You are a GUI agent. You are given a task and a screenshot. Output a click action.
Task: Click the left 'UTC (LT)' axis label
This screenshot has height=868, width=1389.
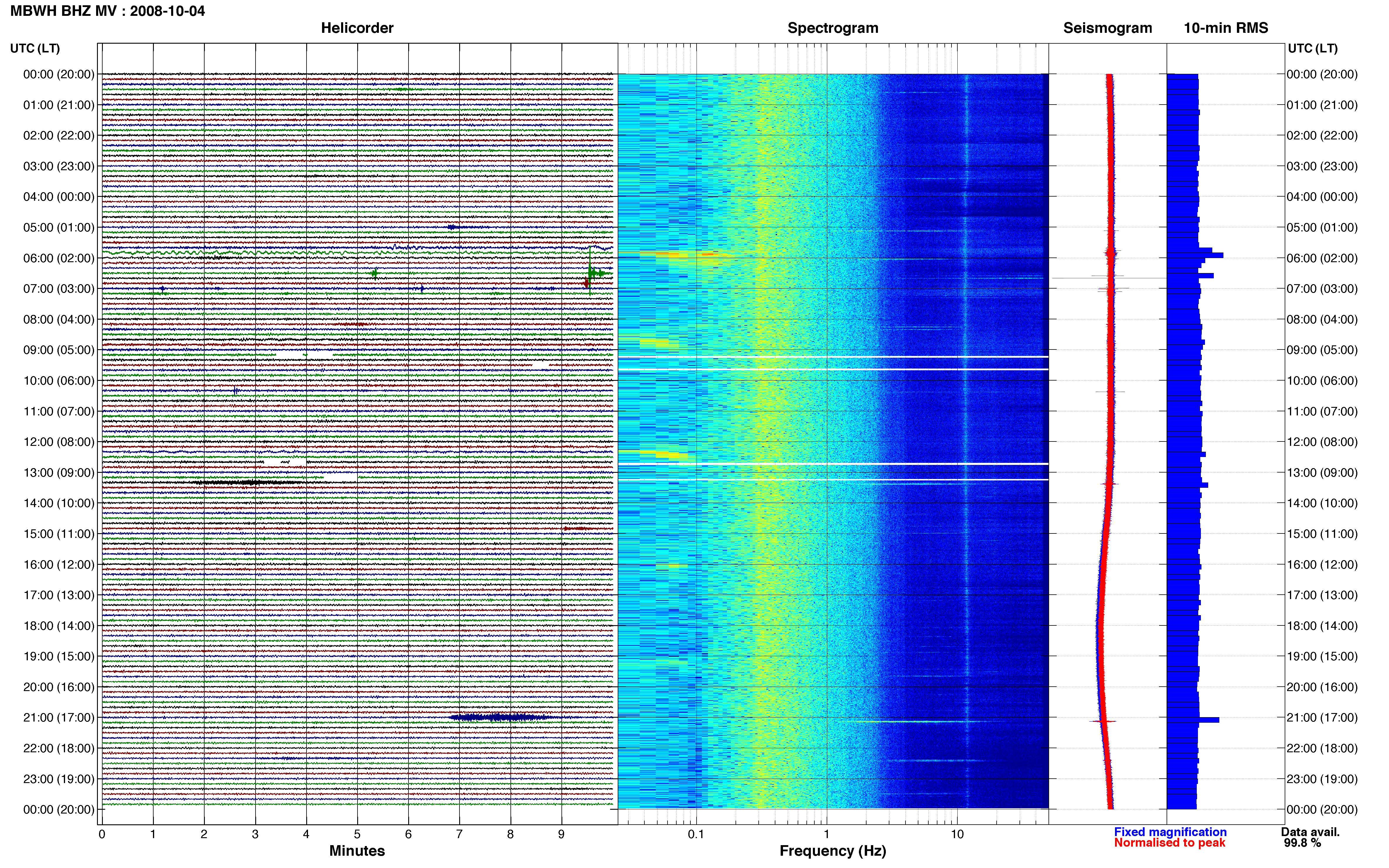(35, 48)
